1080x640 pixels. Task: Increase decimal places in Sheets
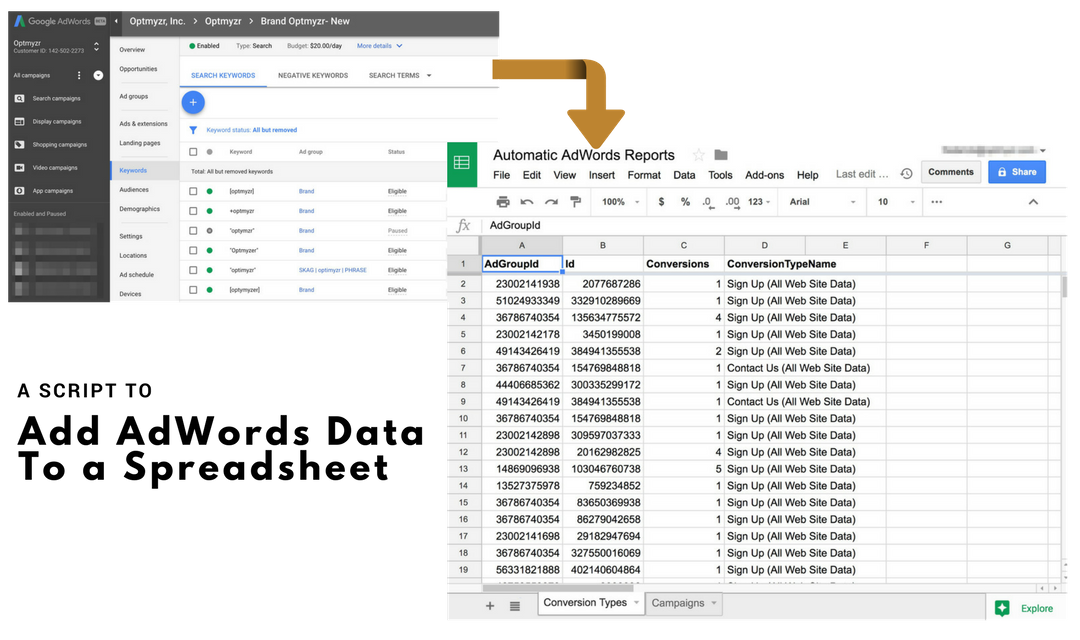pos(732,202)
